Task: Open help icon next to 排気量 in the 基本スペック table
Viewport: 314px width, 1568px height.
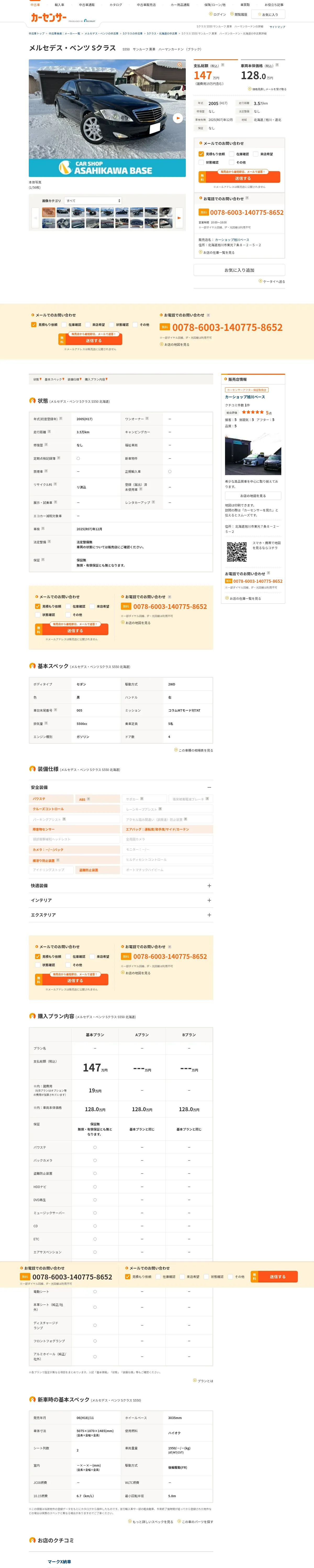Action: 46,723
